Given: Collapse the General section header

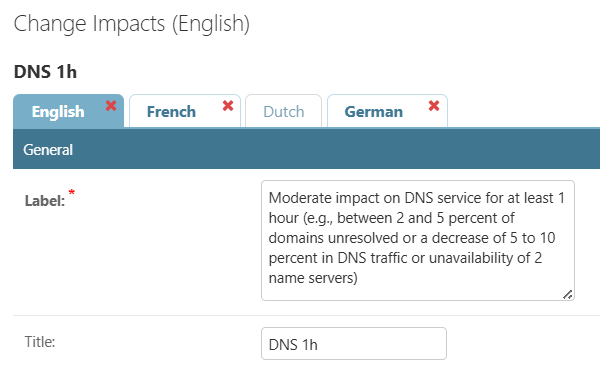Looking at the screenshot, I should 306,149.
